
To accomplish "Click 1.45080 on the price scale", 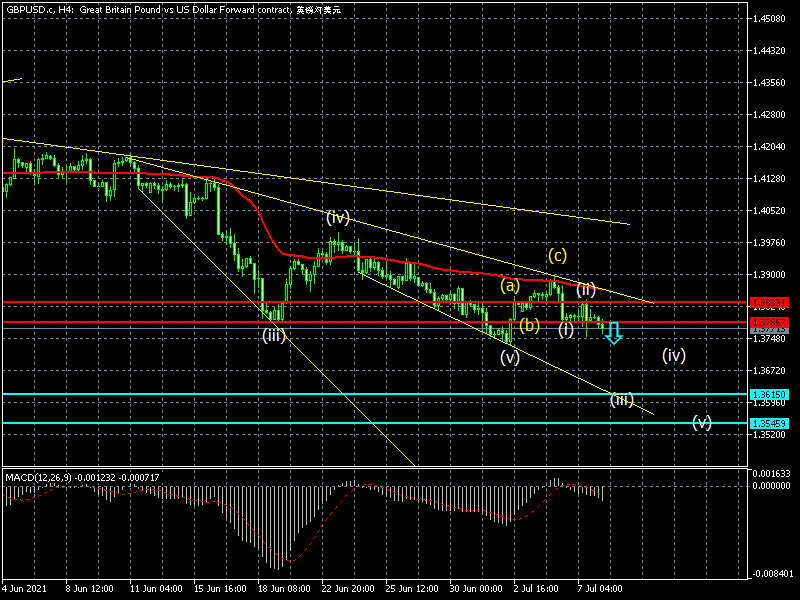I will tap(772, 18).
